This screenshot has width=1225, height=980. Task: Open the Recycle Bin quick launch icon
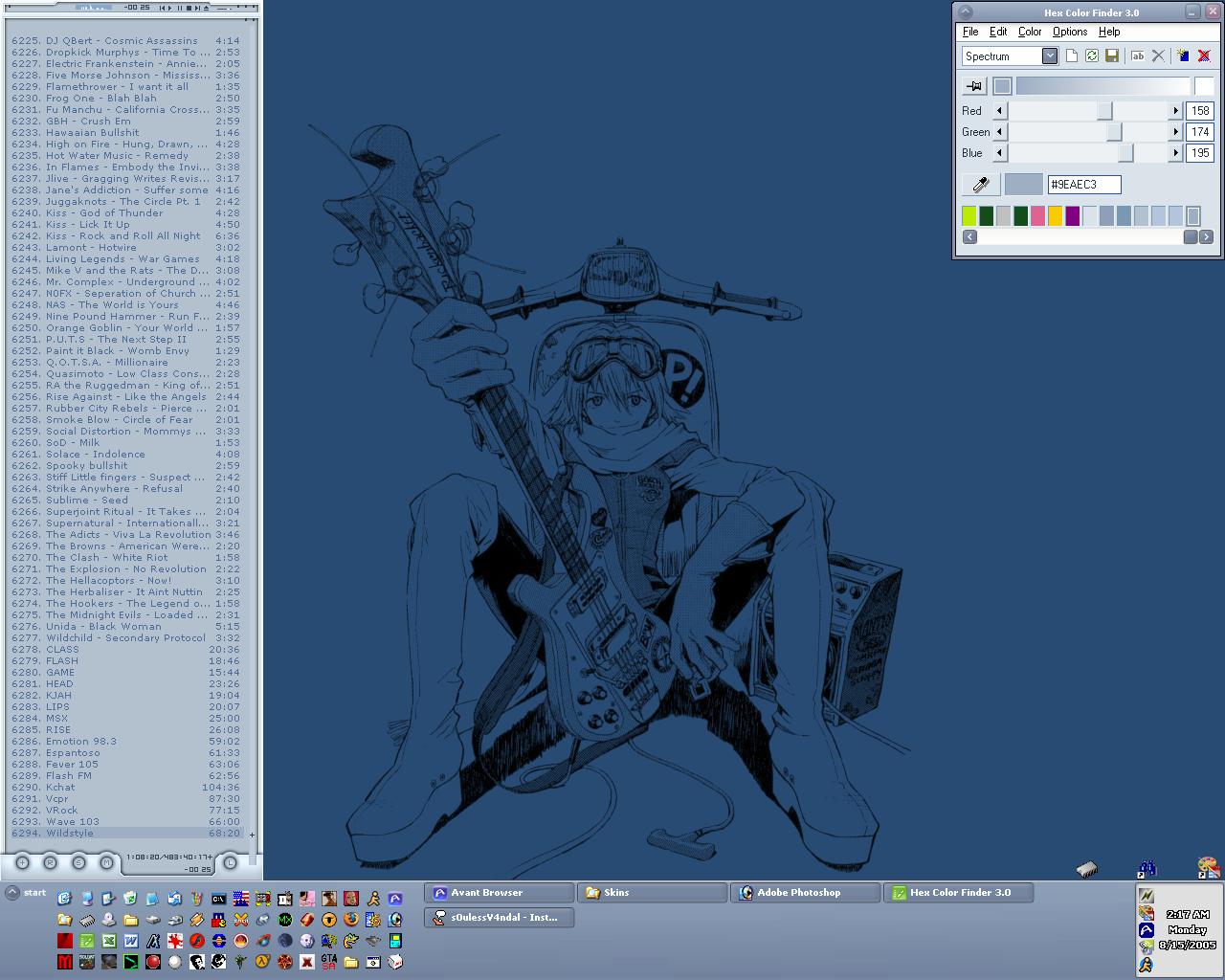[x=130, y=898]
